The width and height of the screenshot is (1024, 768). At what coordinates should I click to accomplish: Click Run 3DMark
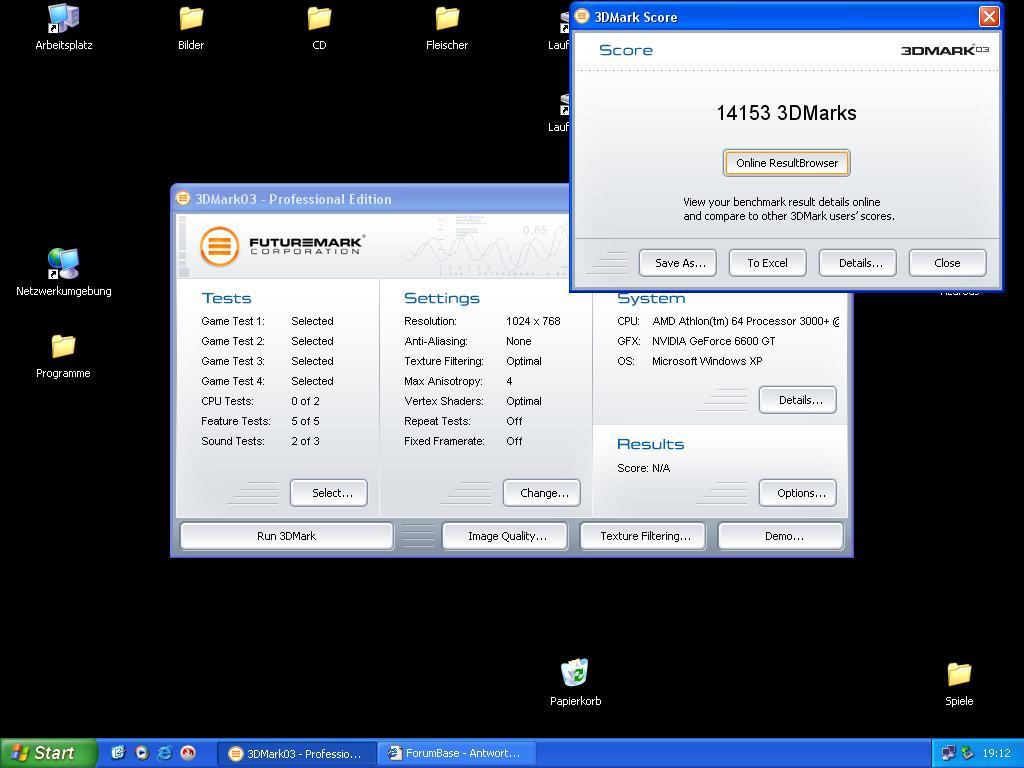click(286, 536)
